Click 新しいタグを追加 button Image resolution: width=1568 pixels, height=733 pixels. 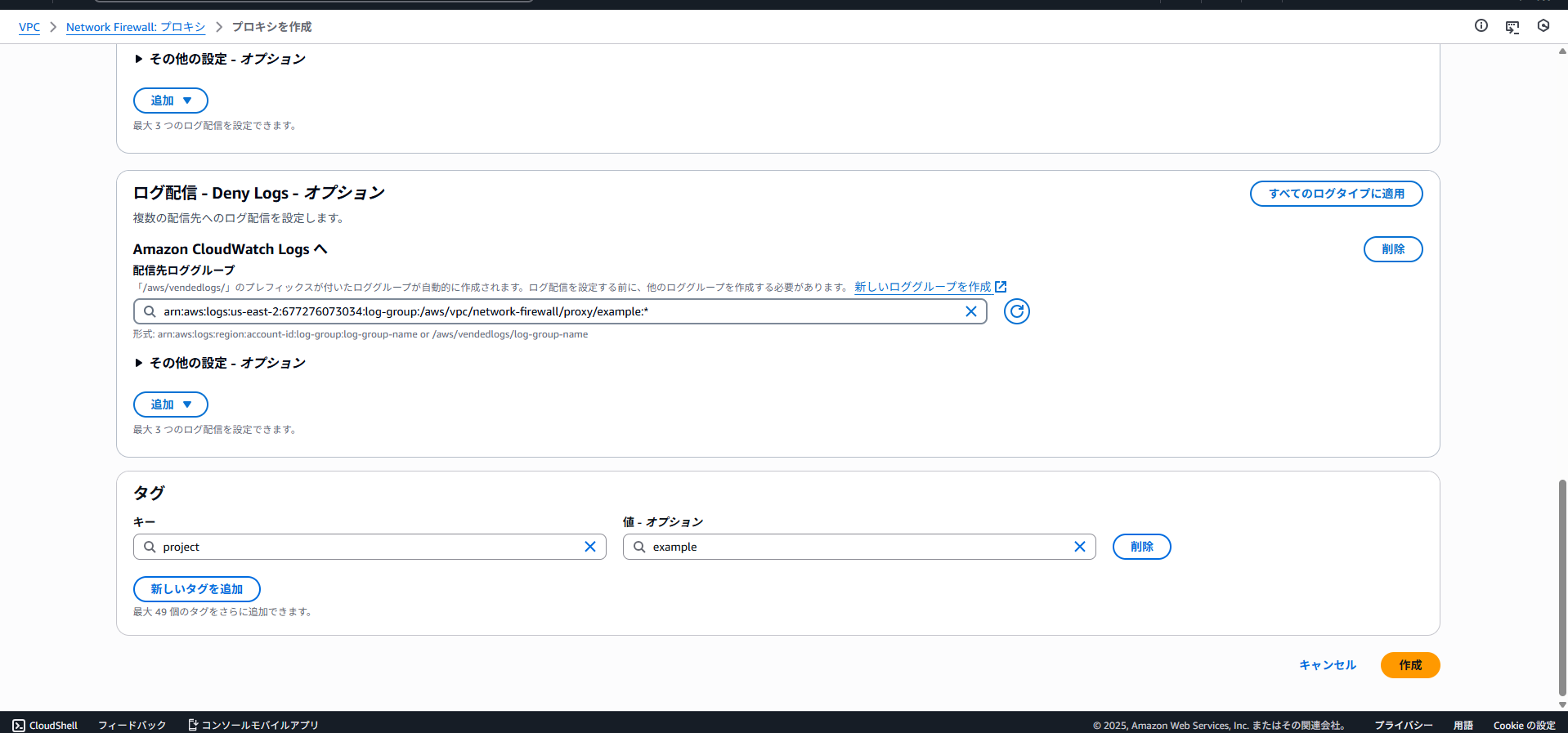(x=196, y=589)
